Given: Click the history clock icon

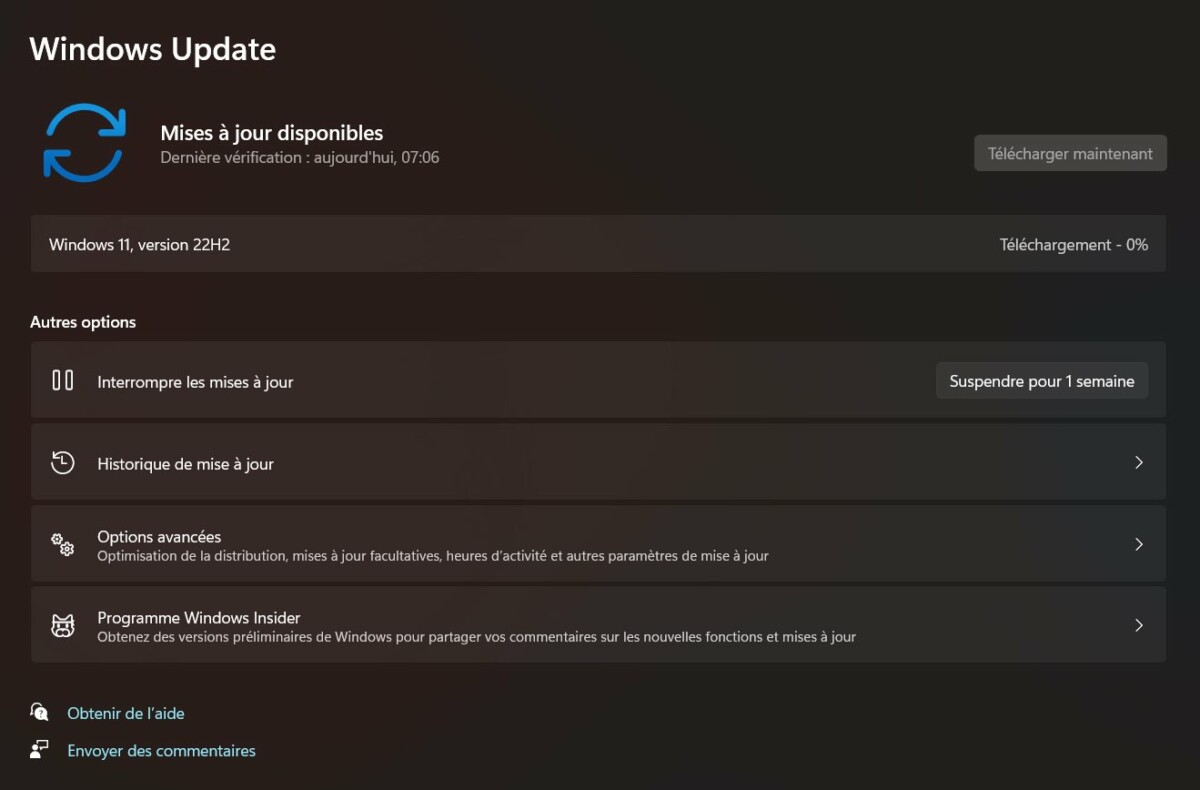Looking at the screenshot, I should (x=63, y=462).
